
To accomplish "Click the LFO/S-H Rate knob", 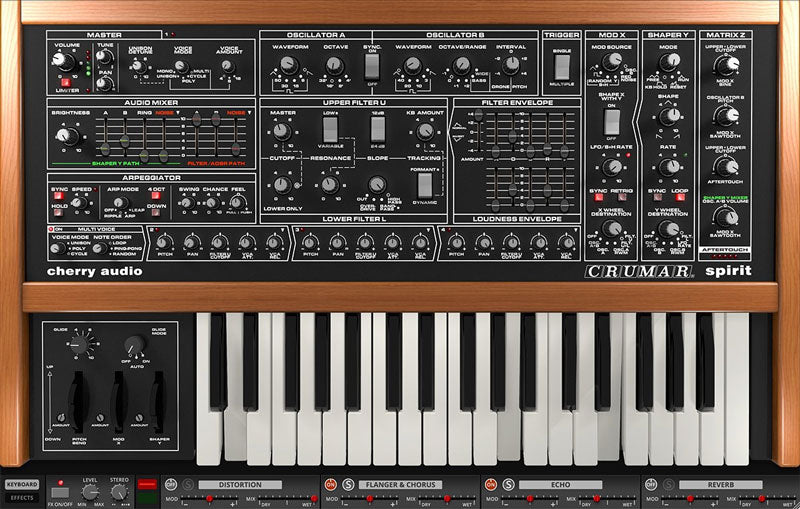I will click(611, 167).
